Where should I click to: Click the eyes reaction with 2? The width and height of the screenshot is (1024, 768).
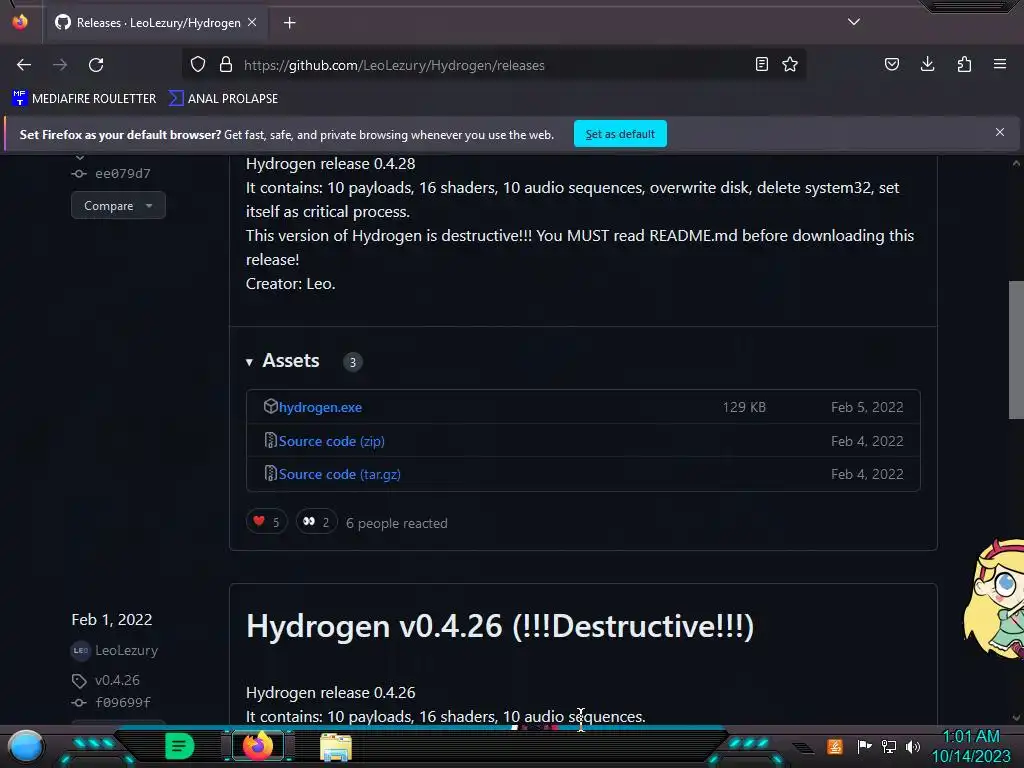click(316, 522)
